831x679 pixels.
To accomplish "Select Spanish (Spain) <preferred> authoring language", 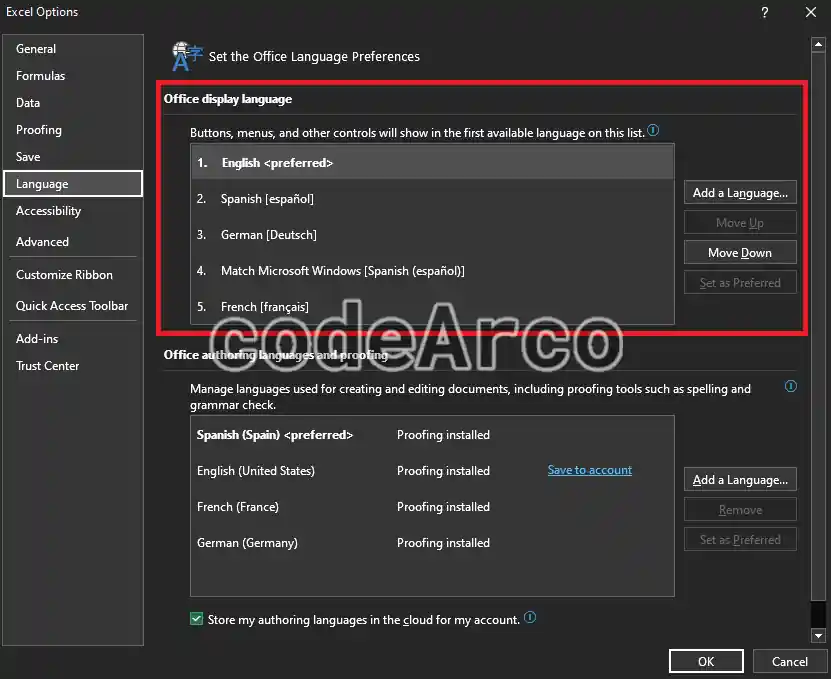I will (432, 435).
